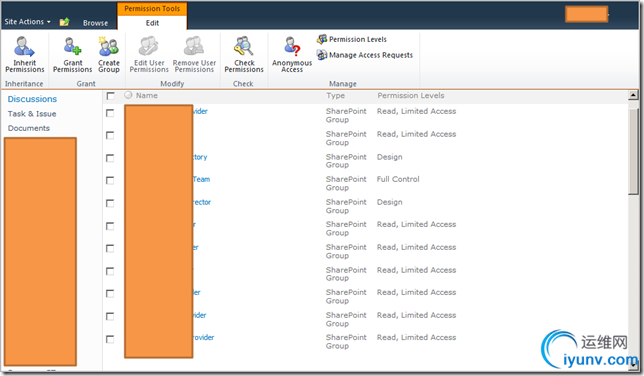Check the last row ending in 'rovider'
The image size is (644, 376).
click(110, 339)
